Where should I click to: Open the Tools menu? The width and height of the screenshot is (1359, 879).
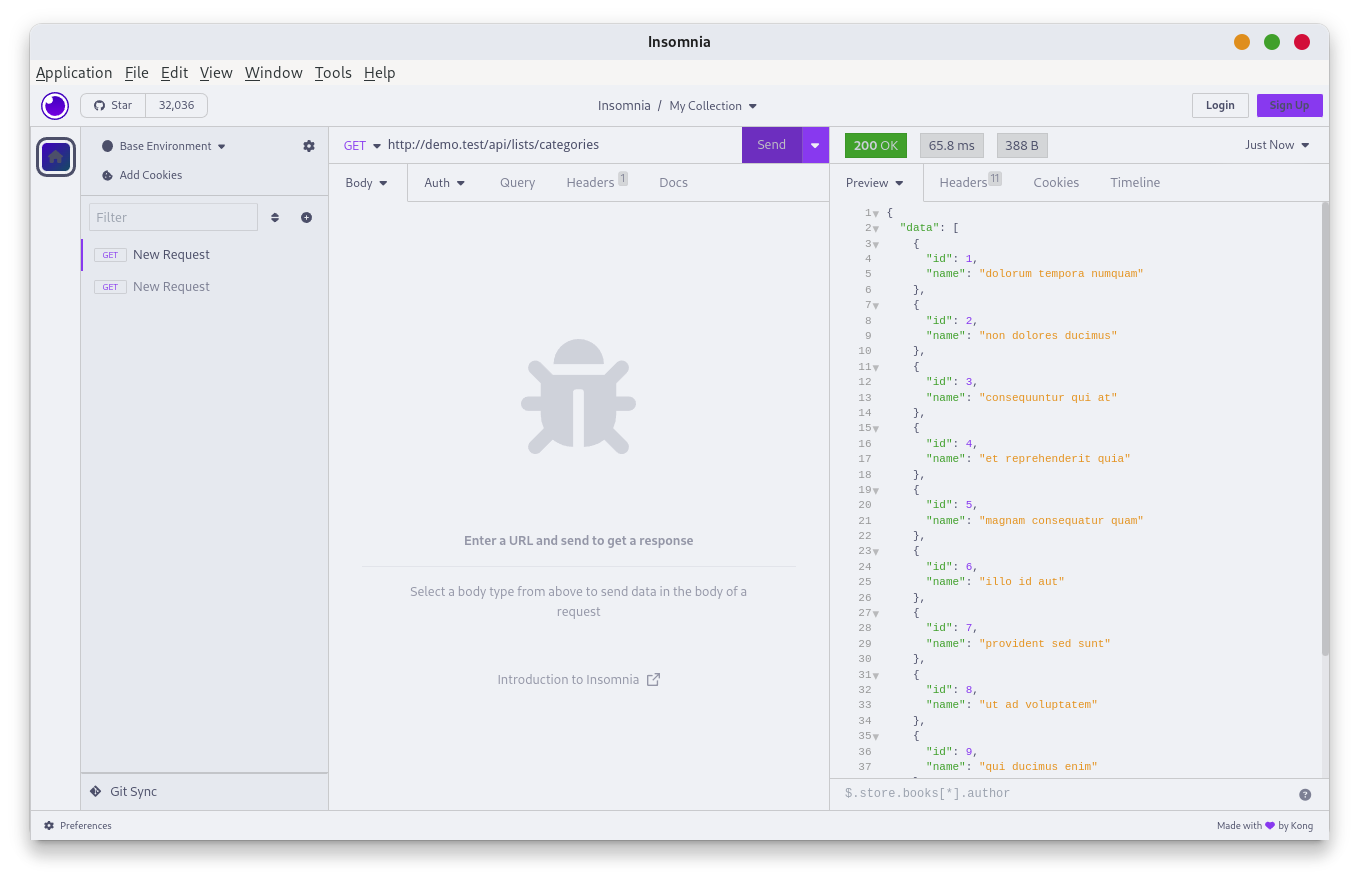[x=333, y=73]
